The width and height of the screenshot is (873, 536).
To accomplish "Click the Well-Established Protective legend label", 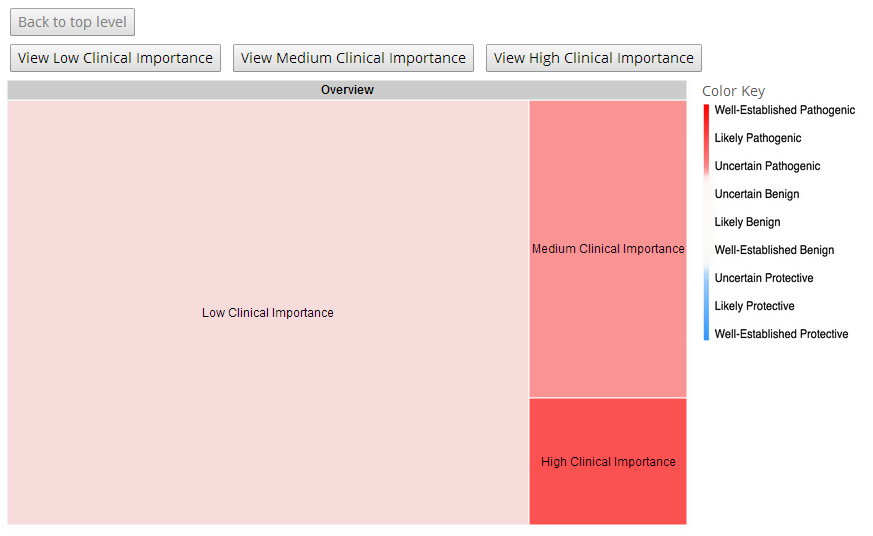I will coord(781,334).
